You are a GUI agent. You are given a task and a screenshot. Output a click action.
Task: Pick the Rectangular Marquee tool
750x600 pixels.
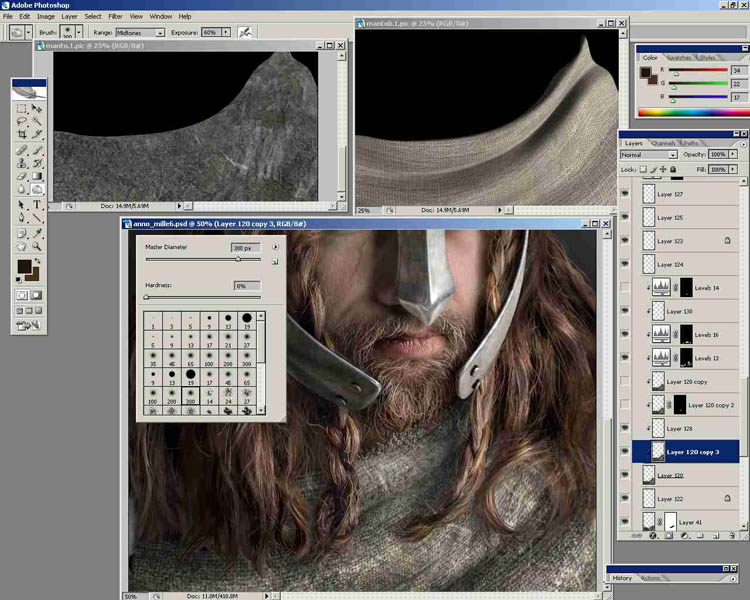click(21, 108)
